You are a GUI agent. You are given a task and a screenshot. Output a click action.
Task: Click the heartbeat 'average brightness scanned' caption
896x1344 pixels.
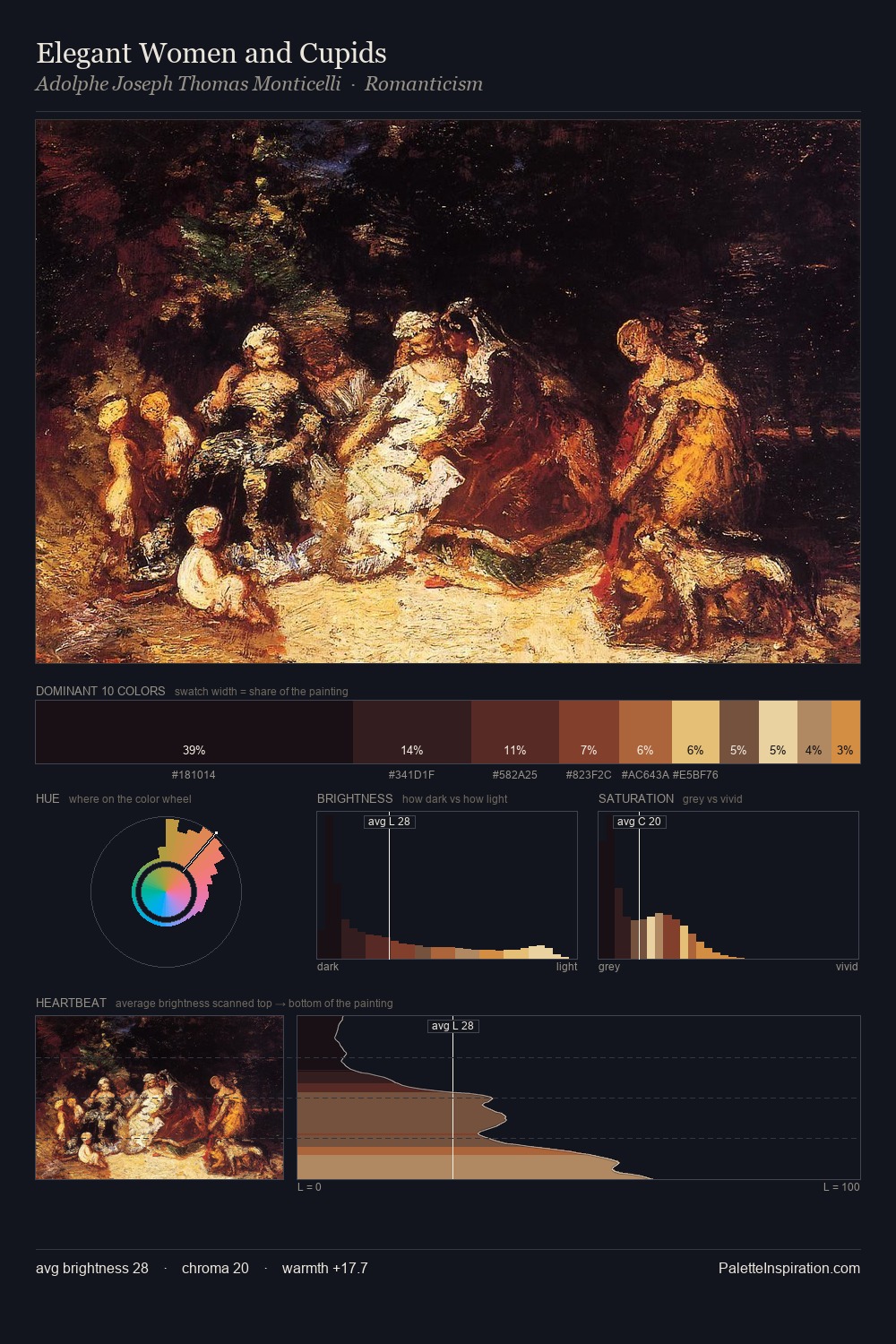tap(254, 1004)
